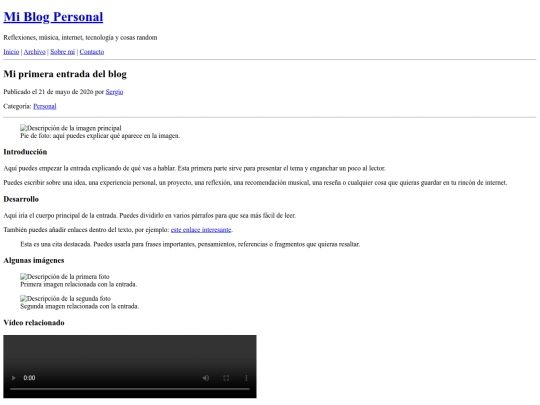Open the Contacto navigation link
Viewport: 540px width, 405px height.
[x=92, y=52]
